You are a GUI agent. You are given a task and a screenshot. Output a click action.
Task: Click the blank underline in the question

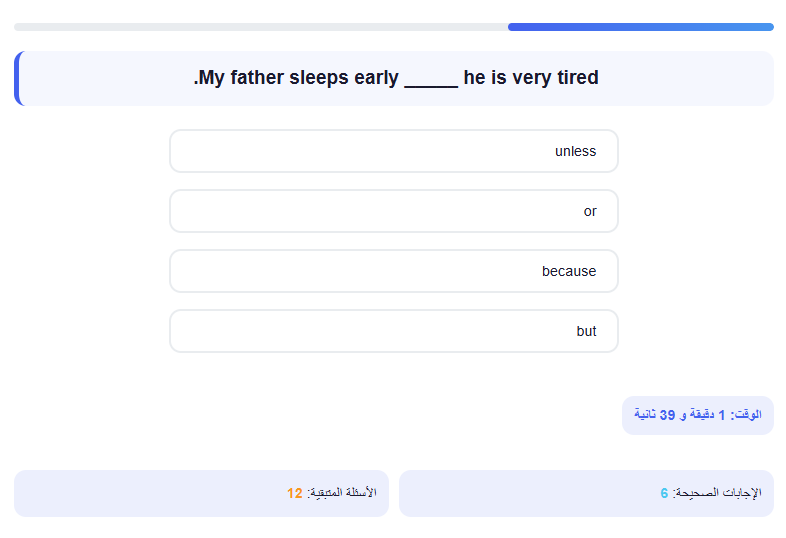tap(431, 80)
